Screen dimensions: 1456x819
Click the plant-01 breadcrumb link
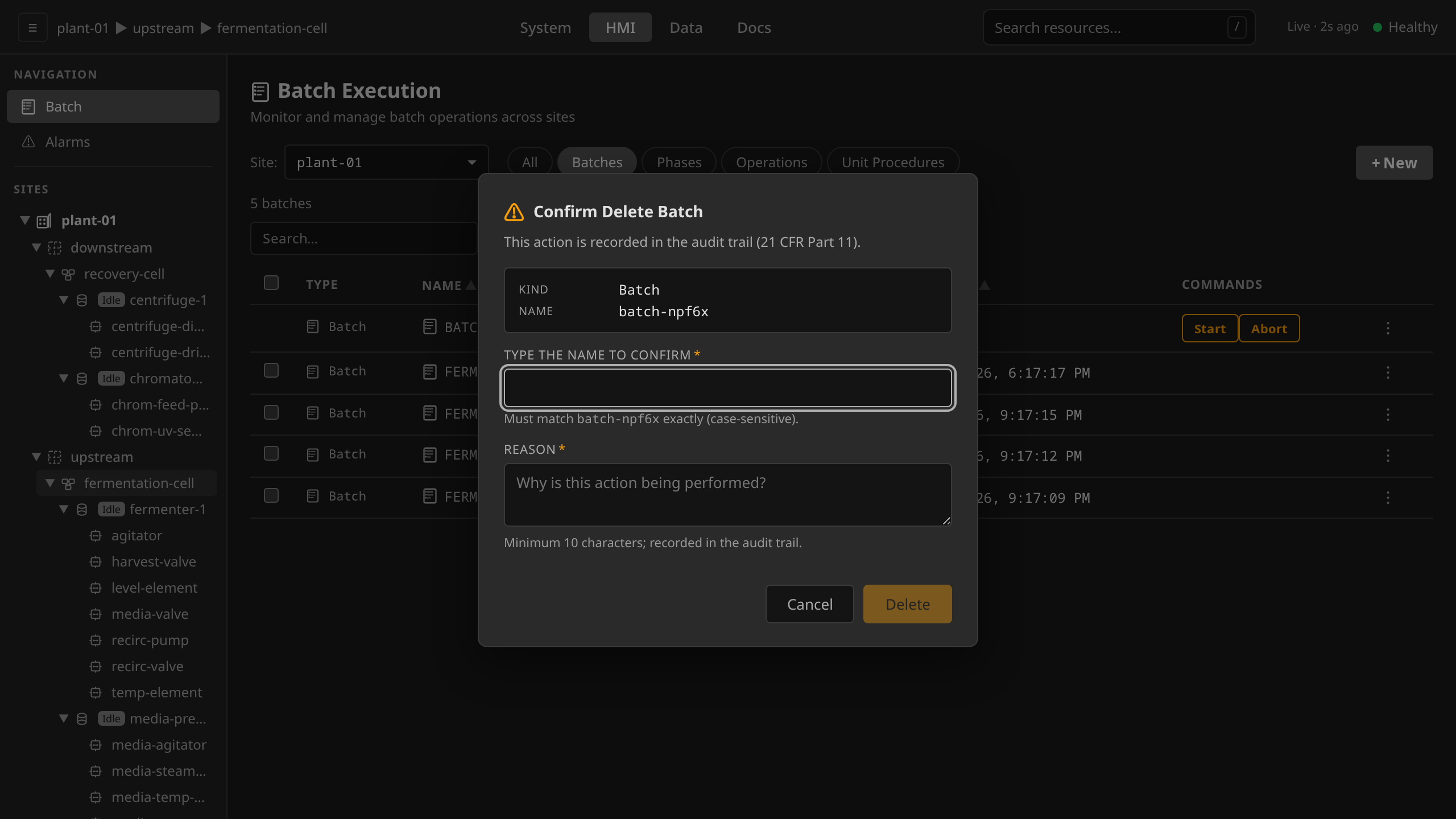(x=82, y=28)
